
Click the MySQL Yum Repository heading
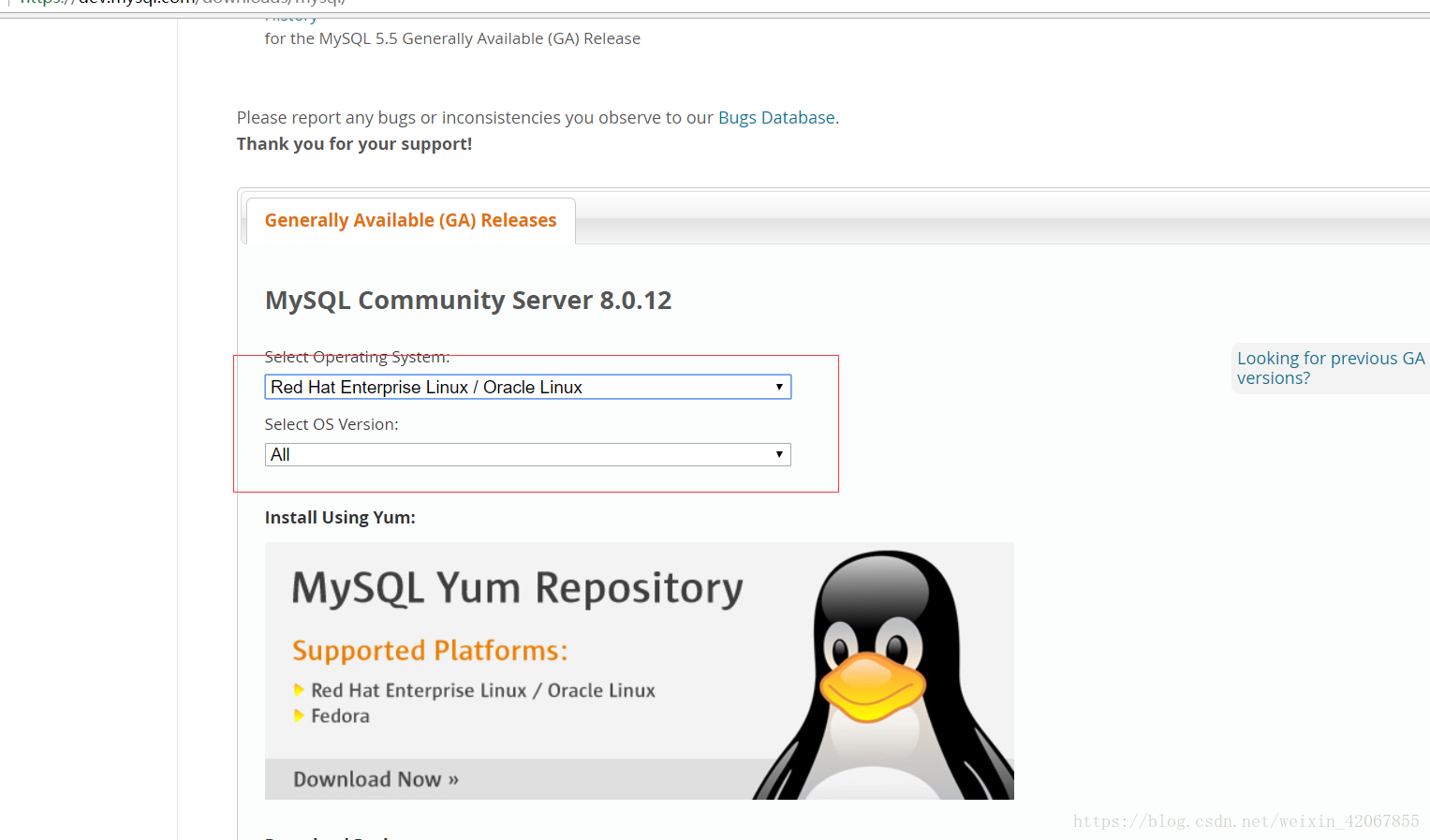coord(517,589)
